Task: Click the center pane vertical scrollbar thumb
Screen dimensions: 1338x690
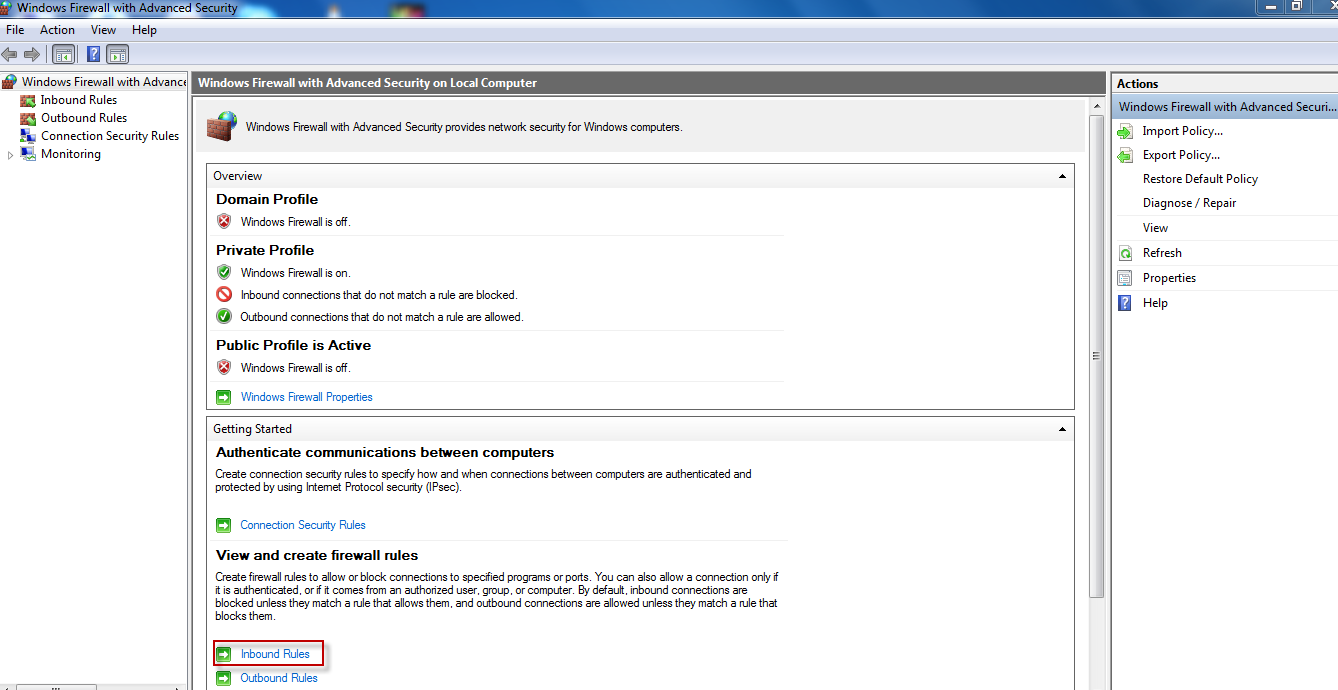Action: pyautogui.click(x=1096, y=356)
